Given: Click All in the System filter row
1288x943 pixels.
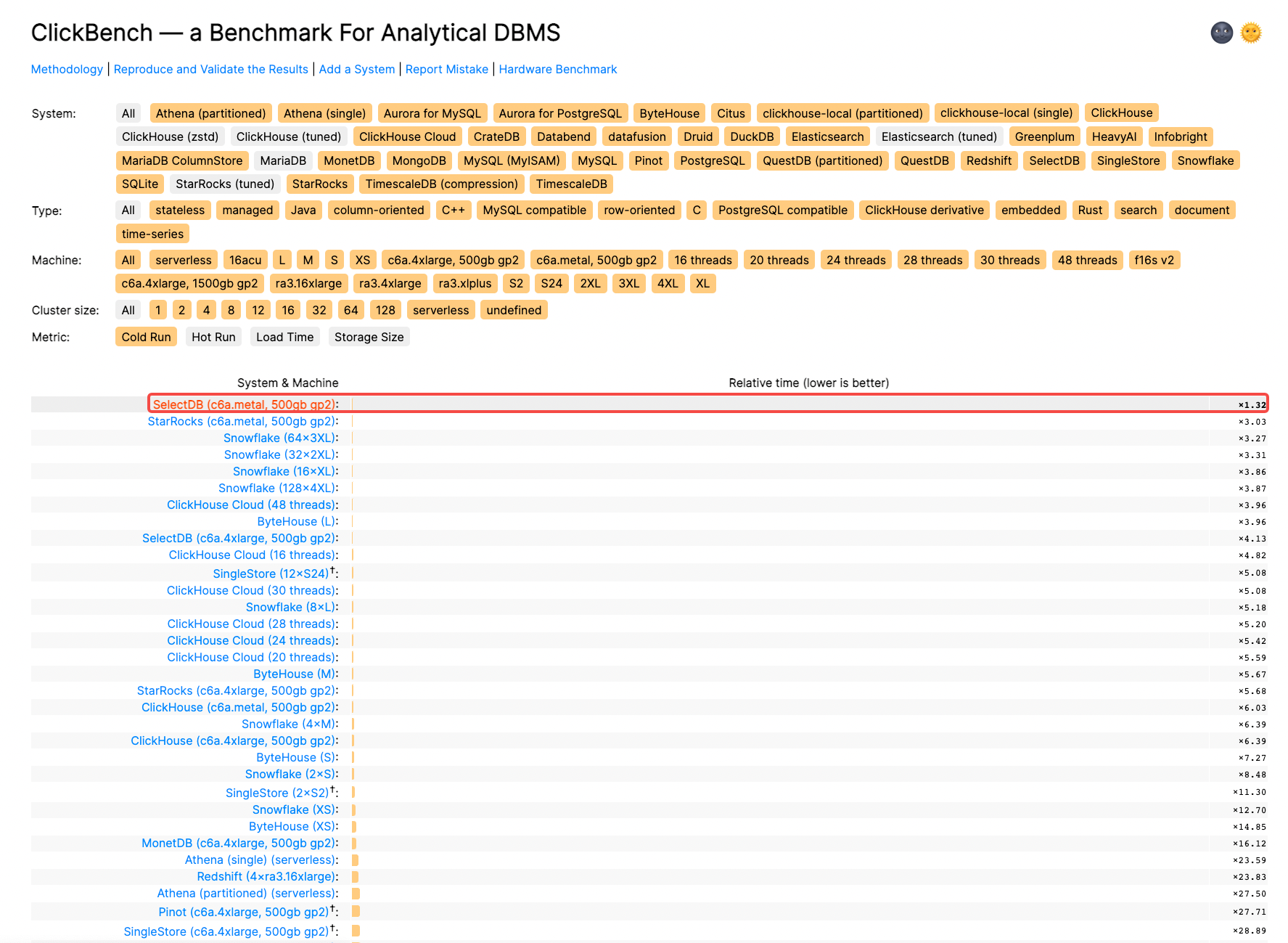Looking at the screenshot, I should click(x=128, y=113).
